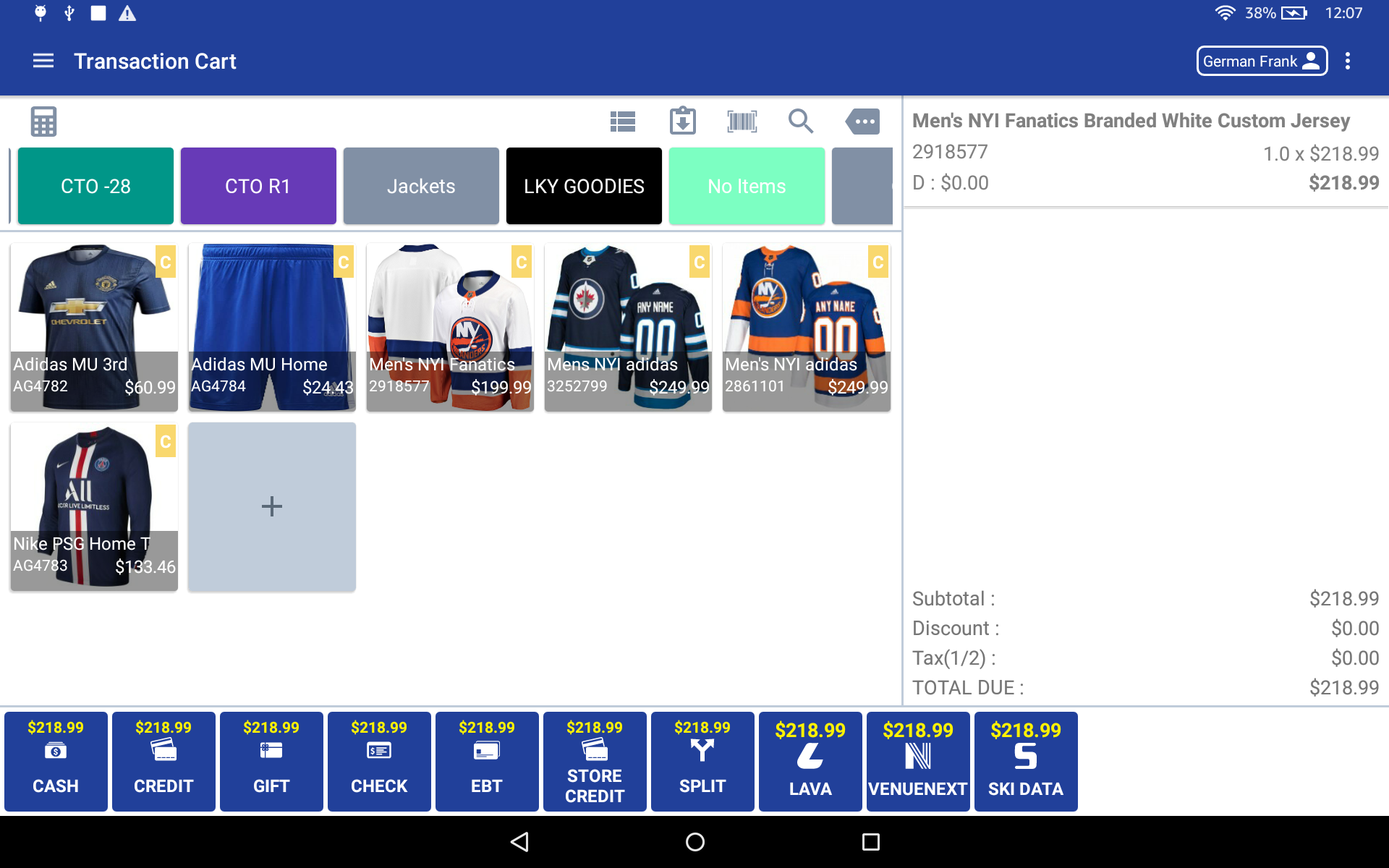Open the calculator keypad icon
The width and height of the screenshot is (1389, 868).
[43, 122]
